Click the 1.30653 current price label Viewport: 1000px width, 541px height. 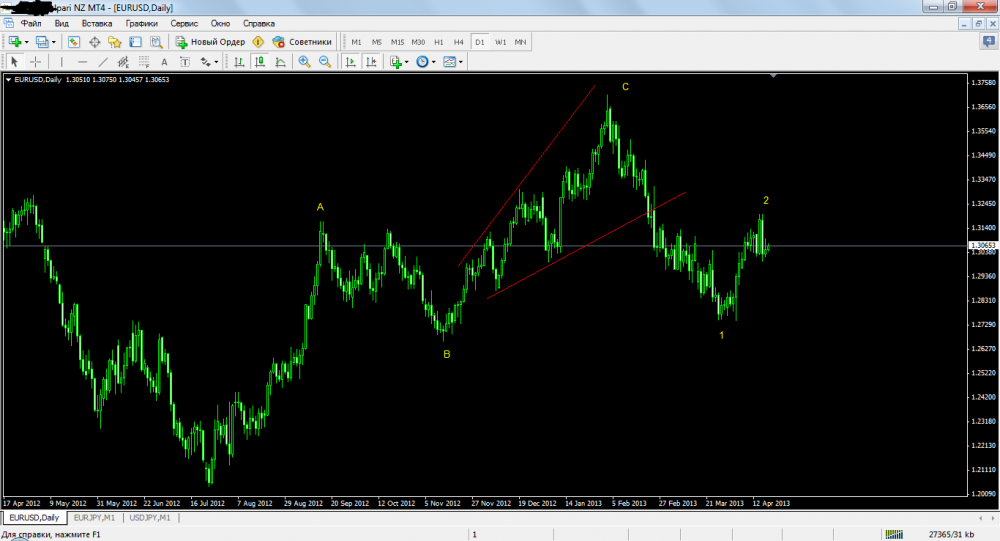pos(983,246)
